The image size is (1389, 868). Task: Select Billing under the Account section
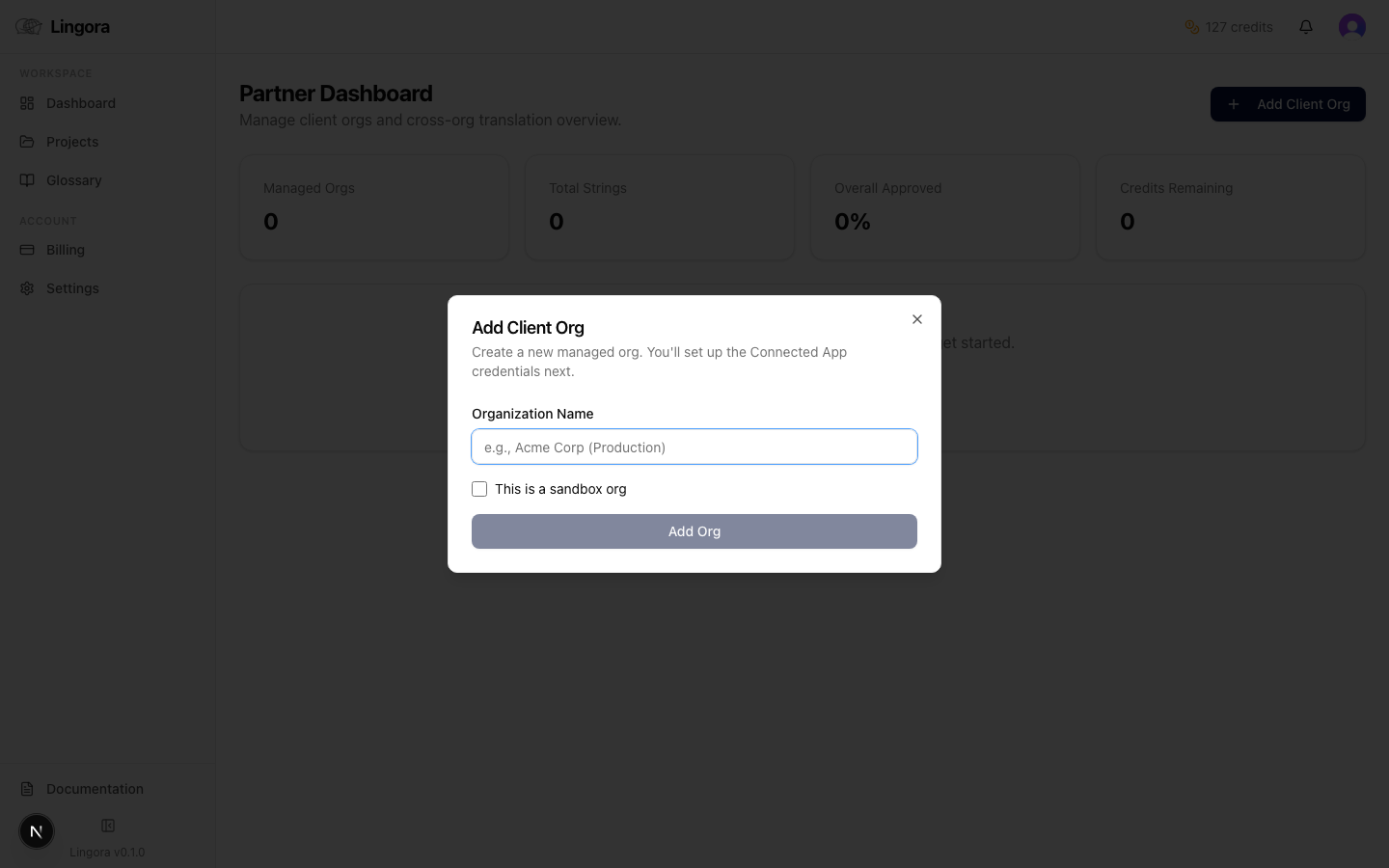65,249
